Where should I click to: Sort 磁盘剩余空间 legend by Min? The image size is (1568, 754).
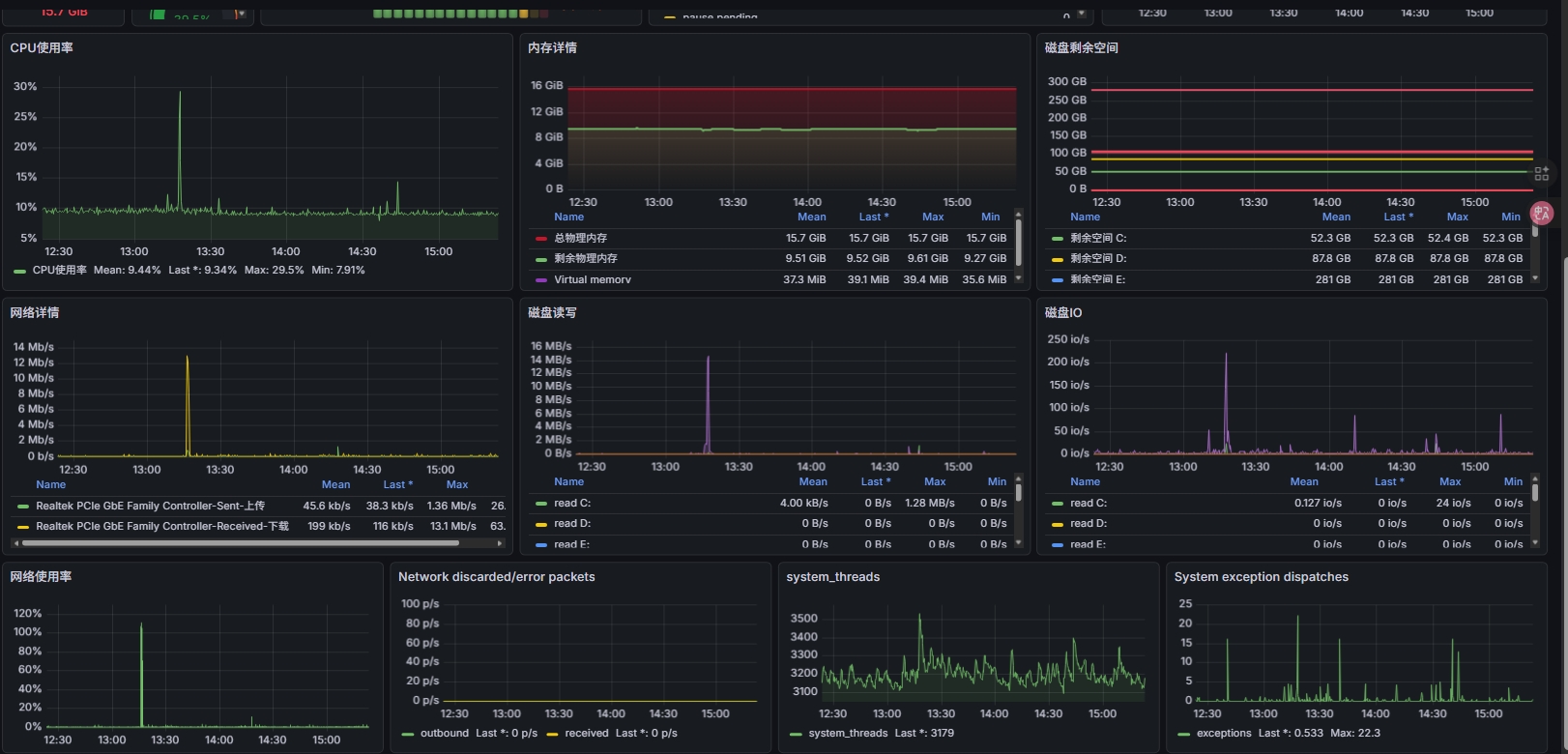pyautogui.click(x=1511, y=217)
